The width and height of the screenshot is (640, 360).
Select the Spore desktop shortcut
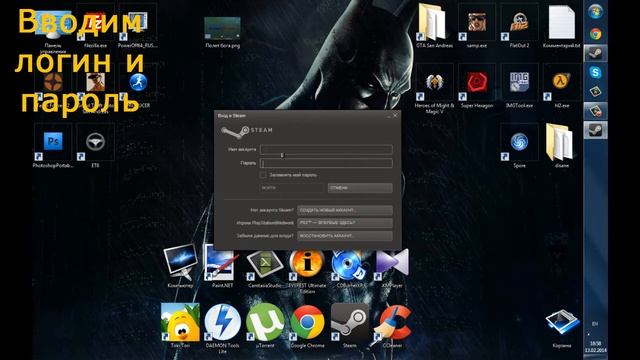519,146
